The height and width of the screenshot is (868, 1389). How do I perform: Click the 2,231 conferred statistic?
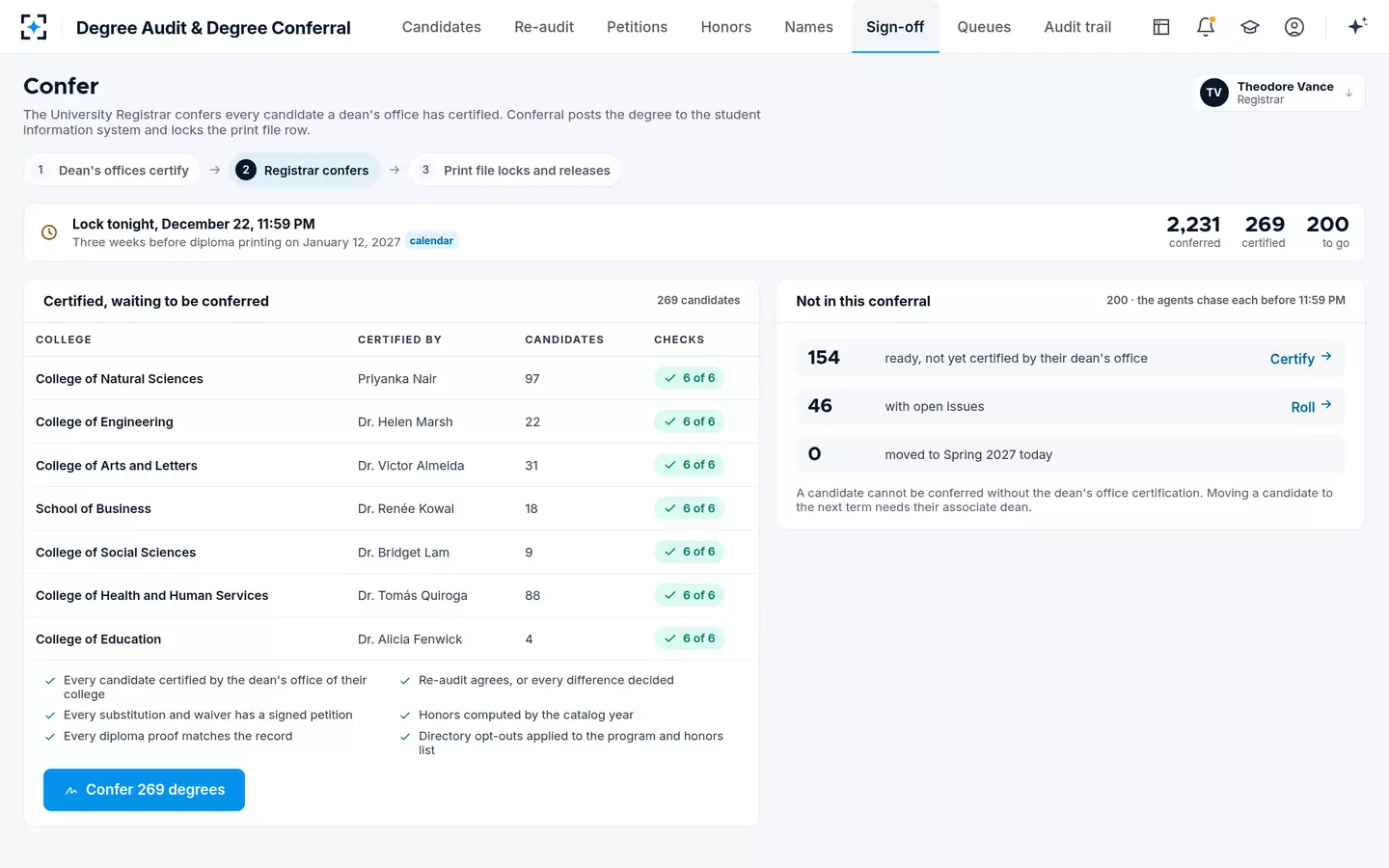point(1194,231)
